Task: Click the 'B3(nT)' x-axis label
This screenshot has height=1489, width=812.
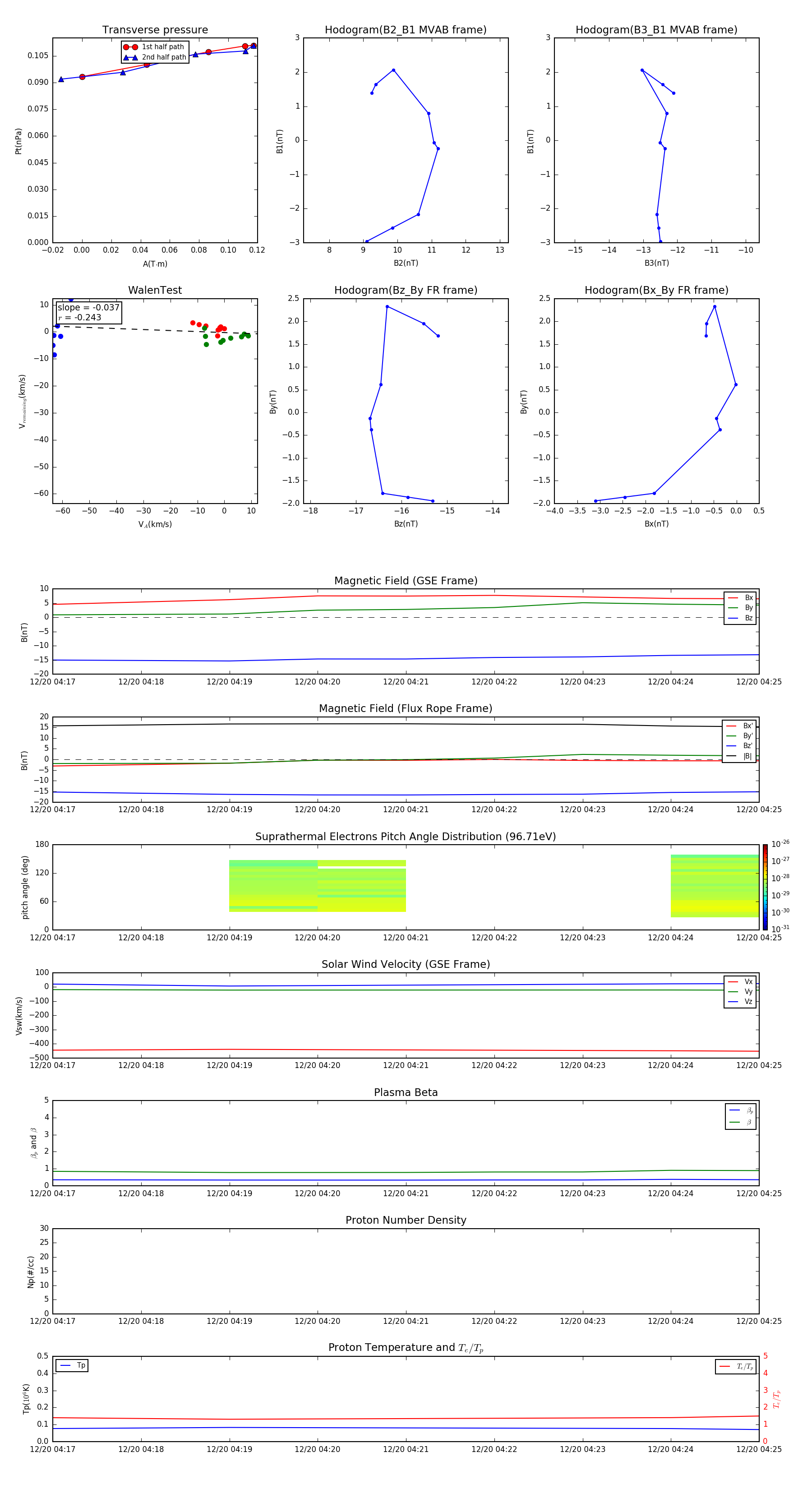Action: pos(656,263)
